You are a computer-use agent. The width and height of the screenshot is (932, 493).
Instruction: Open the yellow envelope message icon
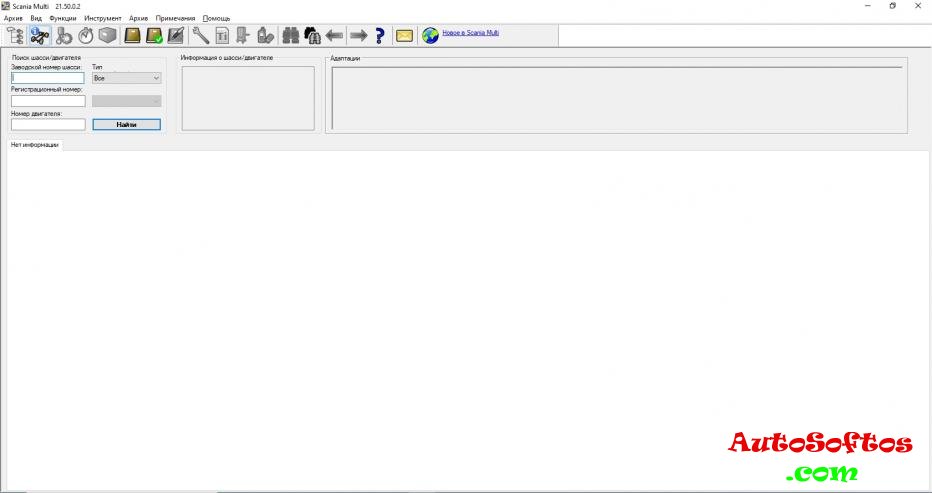point(404,36)
